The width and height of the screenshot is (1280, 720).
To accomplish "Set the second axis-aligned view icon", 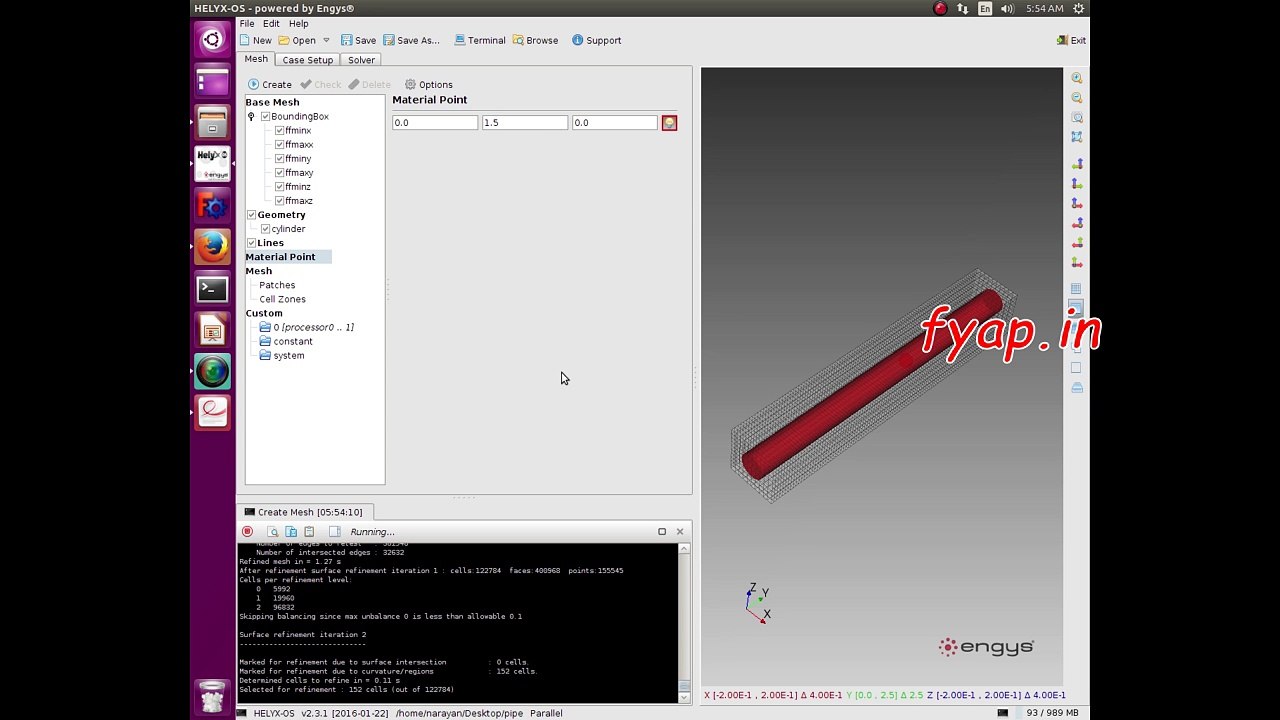I will 1077,184.
